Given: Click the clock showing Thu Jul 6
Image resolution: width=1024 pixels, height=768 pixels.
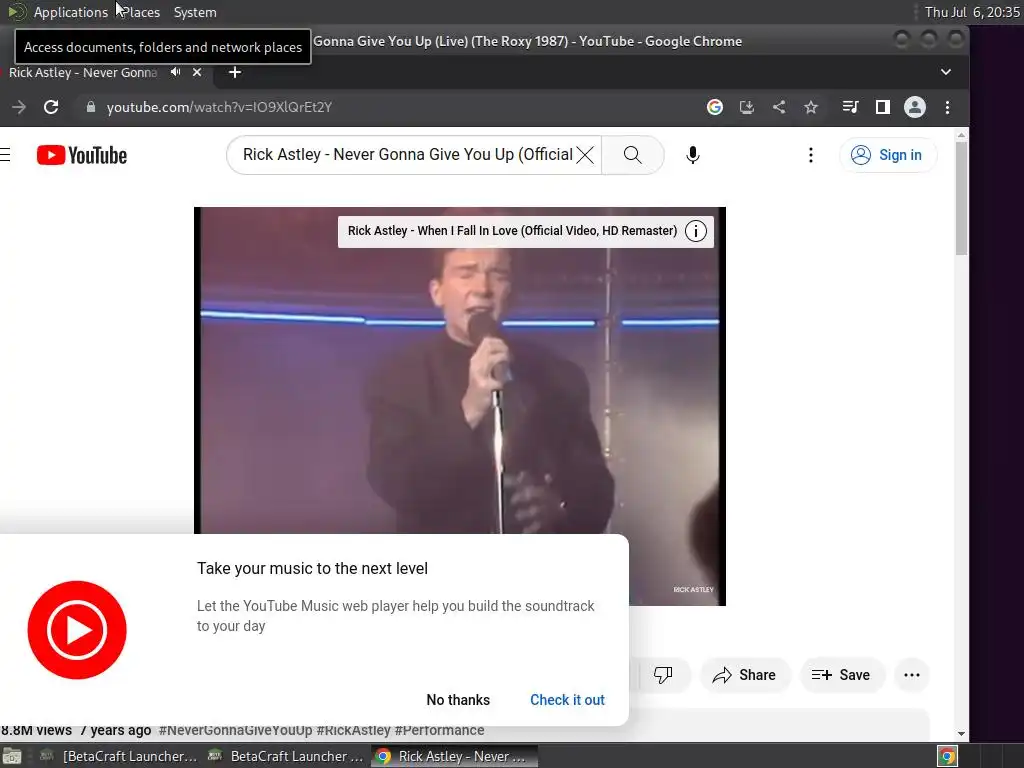Looking at the screenshot, I should coord(972,12).
